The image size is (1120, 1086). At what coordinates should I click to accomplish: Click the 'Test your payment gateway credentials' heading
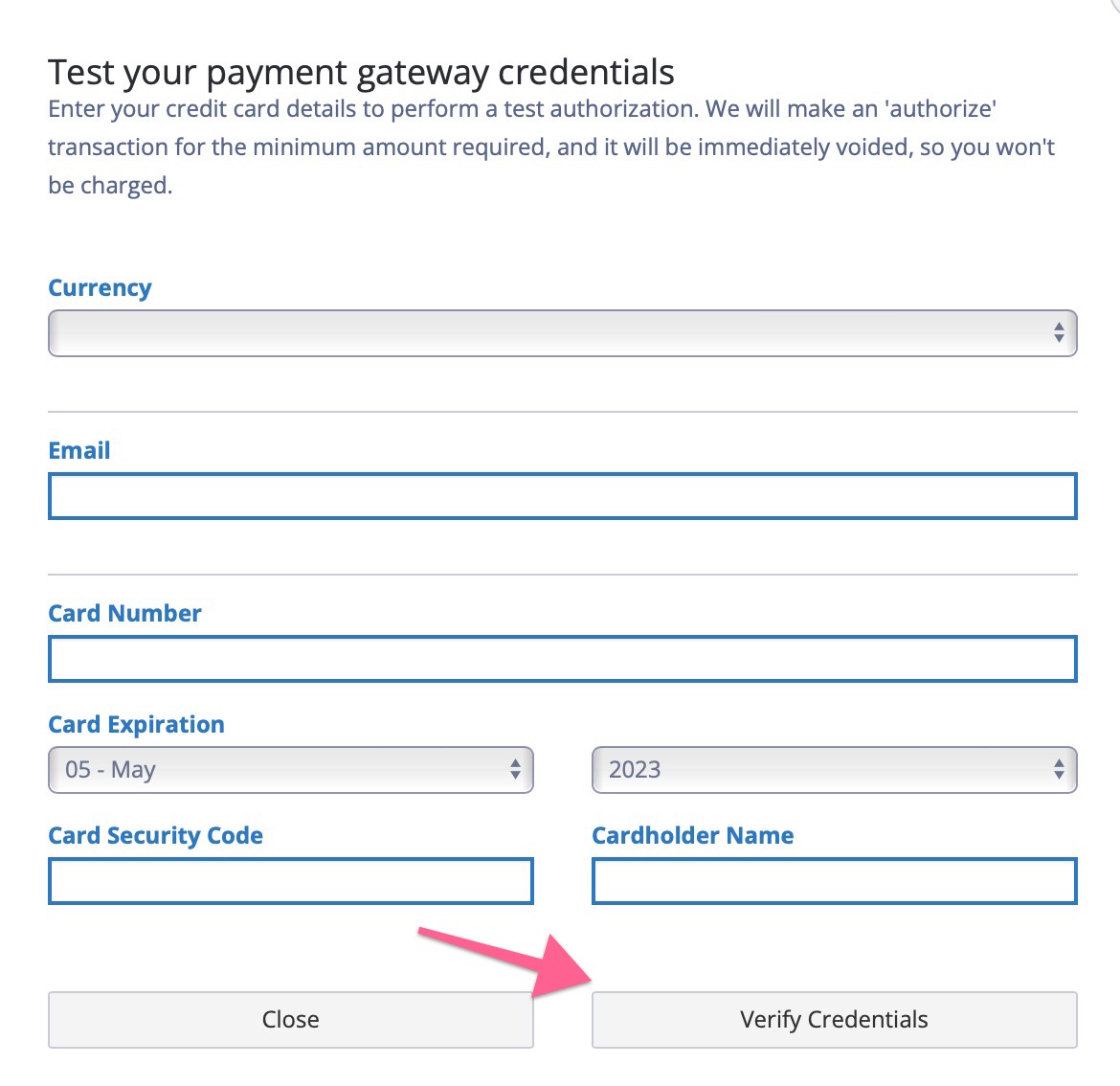pyautogui.click(x=361, y=72)
